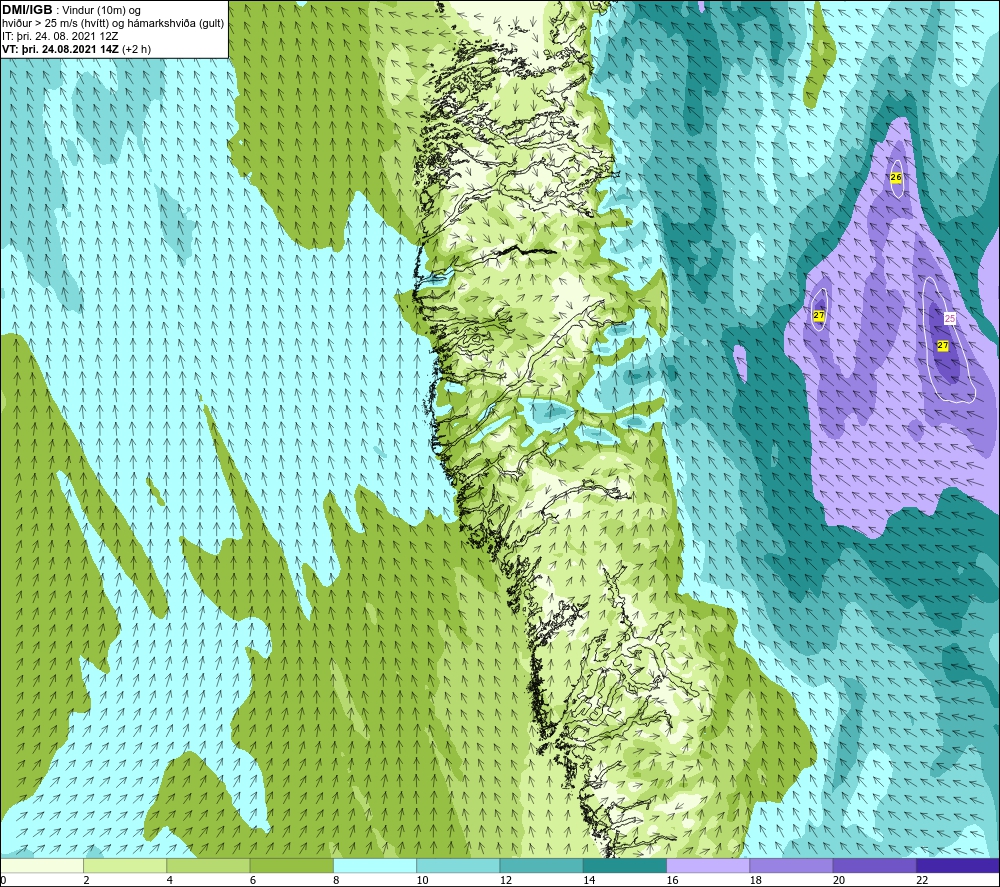Pick the aqua 10–12 legend color
This screenshot has width=1000, height=887.
(x=458, y=865)
